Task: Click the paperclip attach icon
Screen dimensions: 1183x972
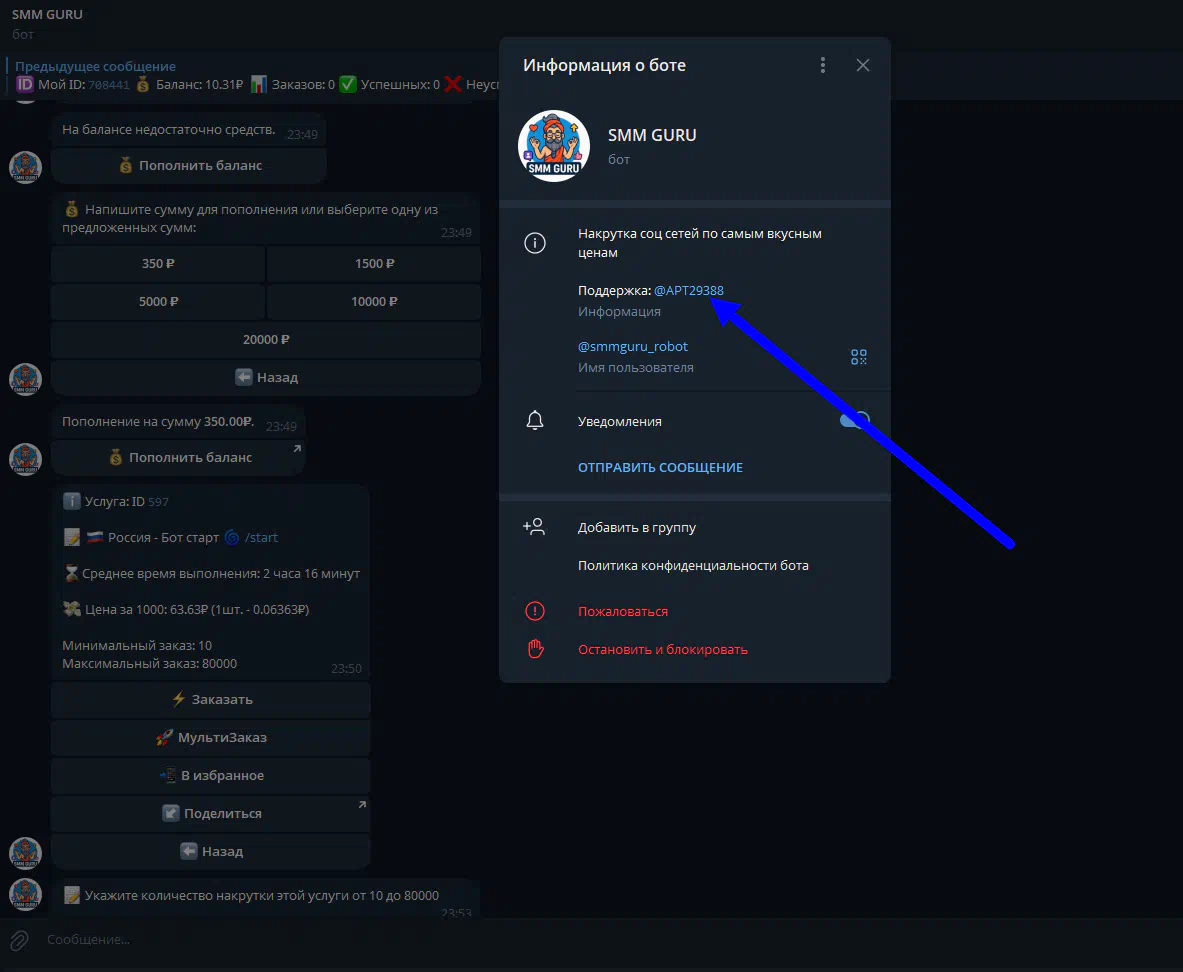Action: 20,940
